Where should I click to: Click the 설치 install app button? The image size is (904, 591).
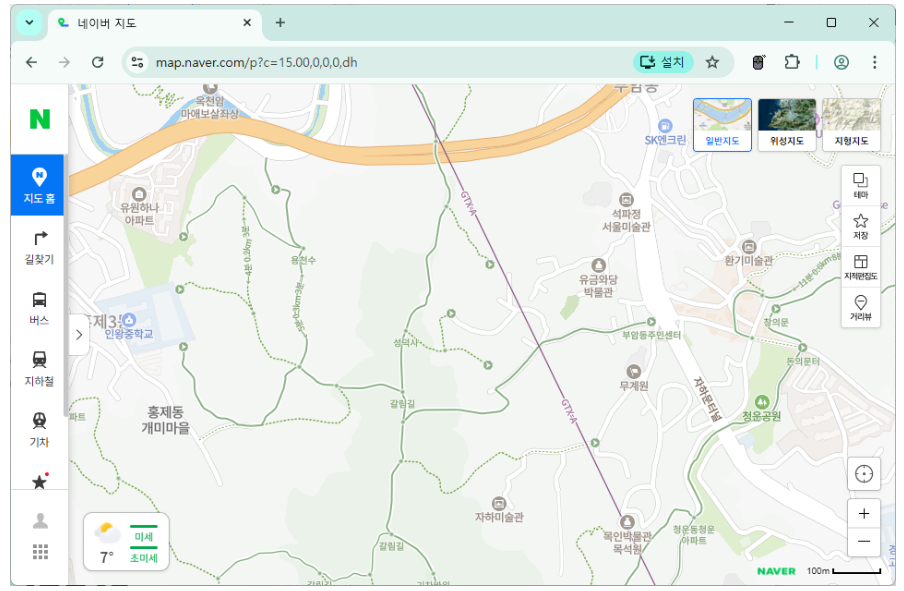point(663,62)
